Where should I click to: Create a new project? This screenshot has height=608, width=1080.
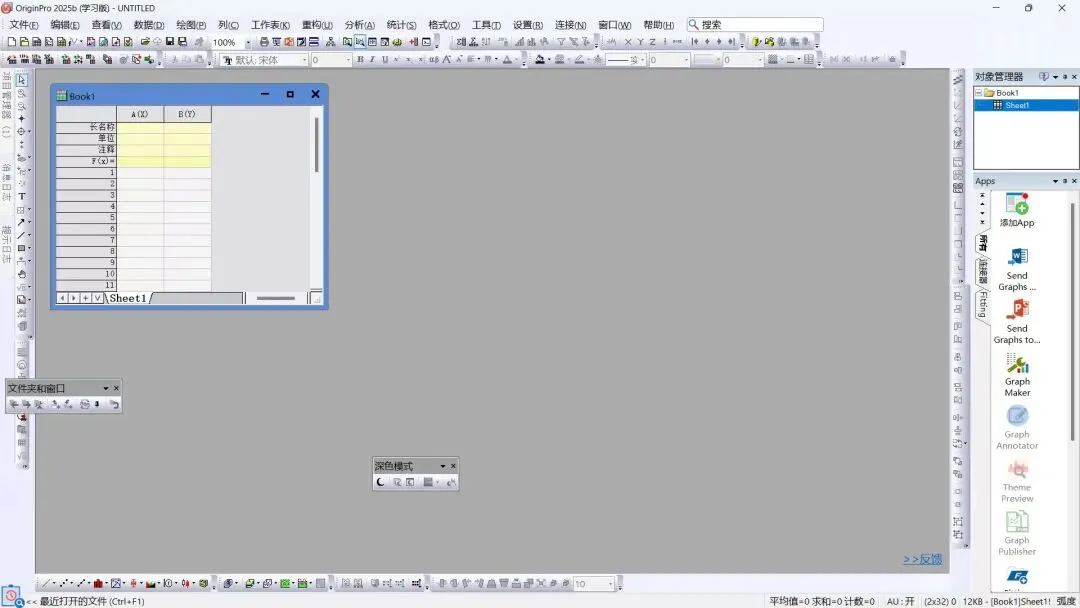click(x=12, y=42)
